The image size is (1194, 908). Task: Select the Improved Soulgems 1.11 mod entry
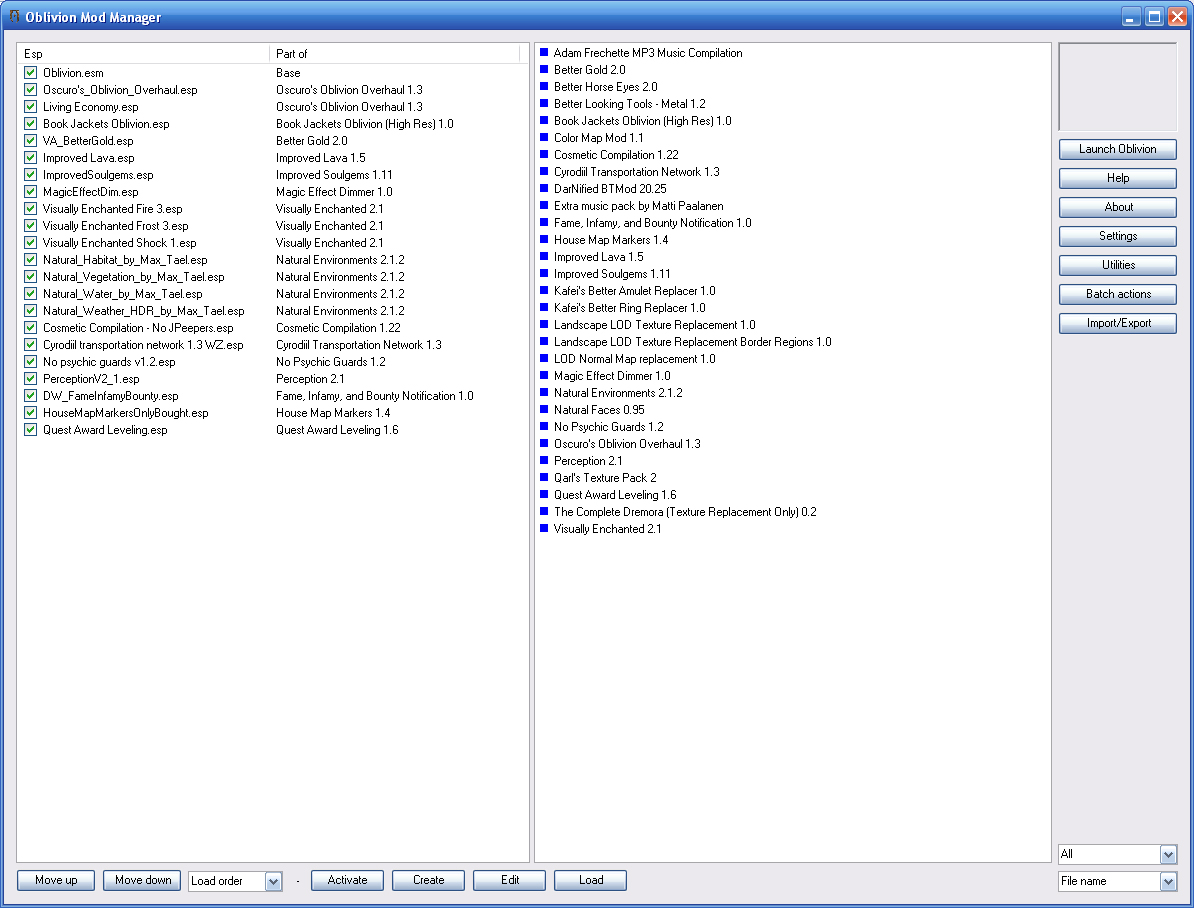coord(612,273)
